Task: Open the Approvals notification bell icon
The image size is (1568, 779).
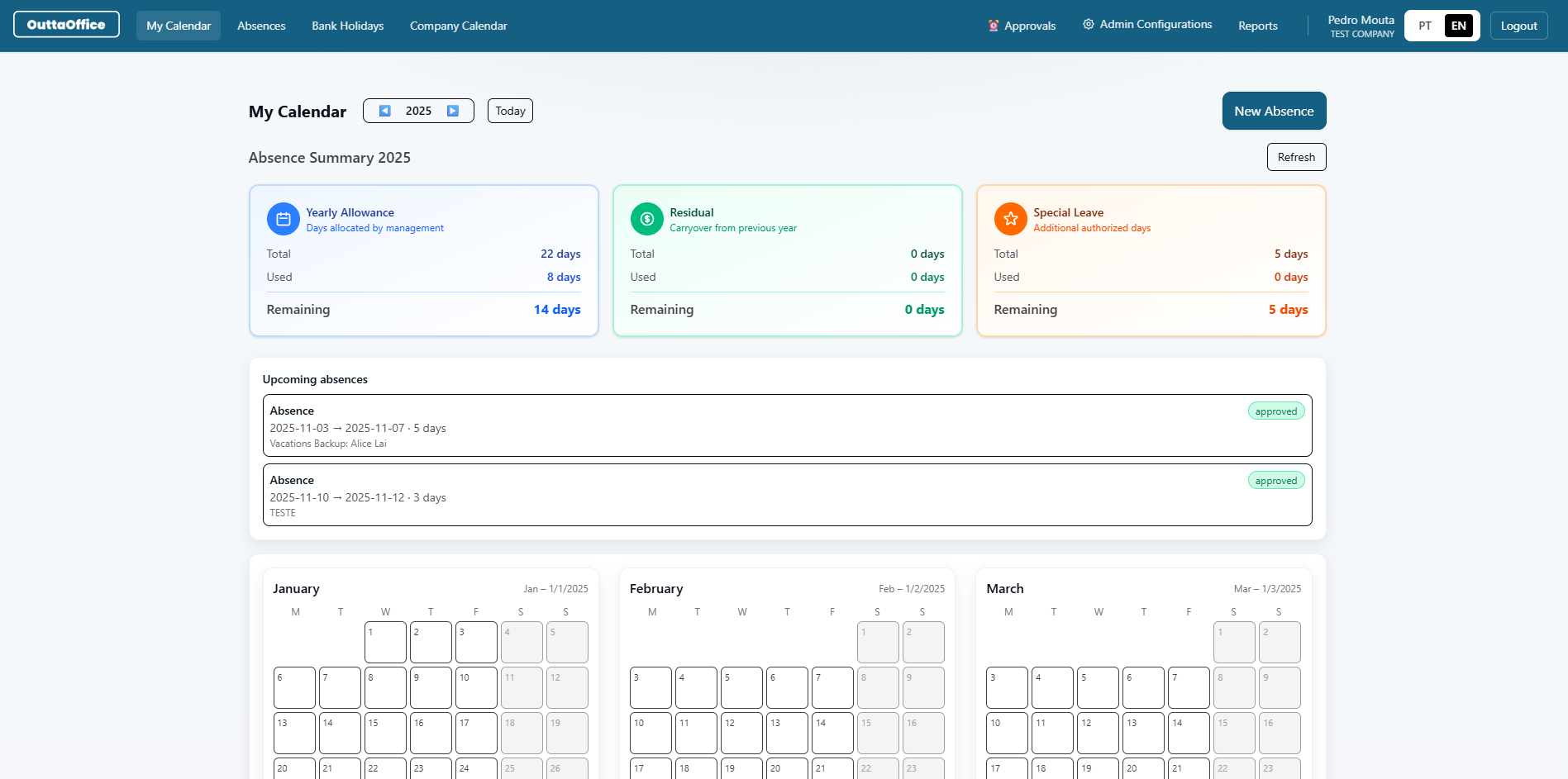Action: pyautogui.click(x=993, y=25)
